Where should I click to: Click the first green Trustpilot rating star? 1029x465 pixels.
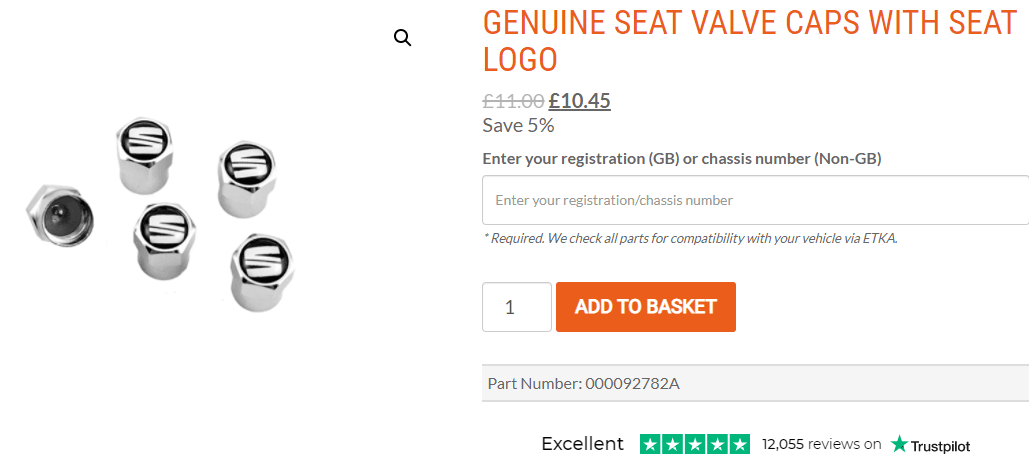(x=650, y=444)
